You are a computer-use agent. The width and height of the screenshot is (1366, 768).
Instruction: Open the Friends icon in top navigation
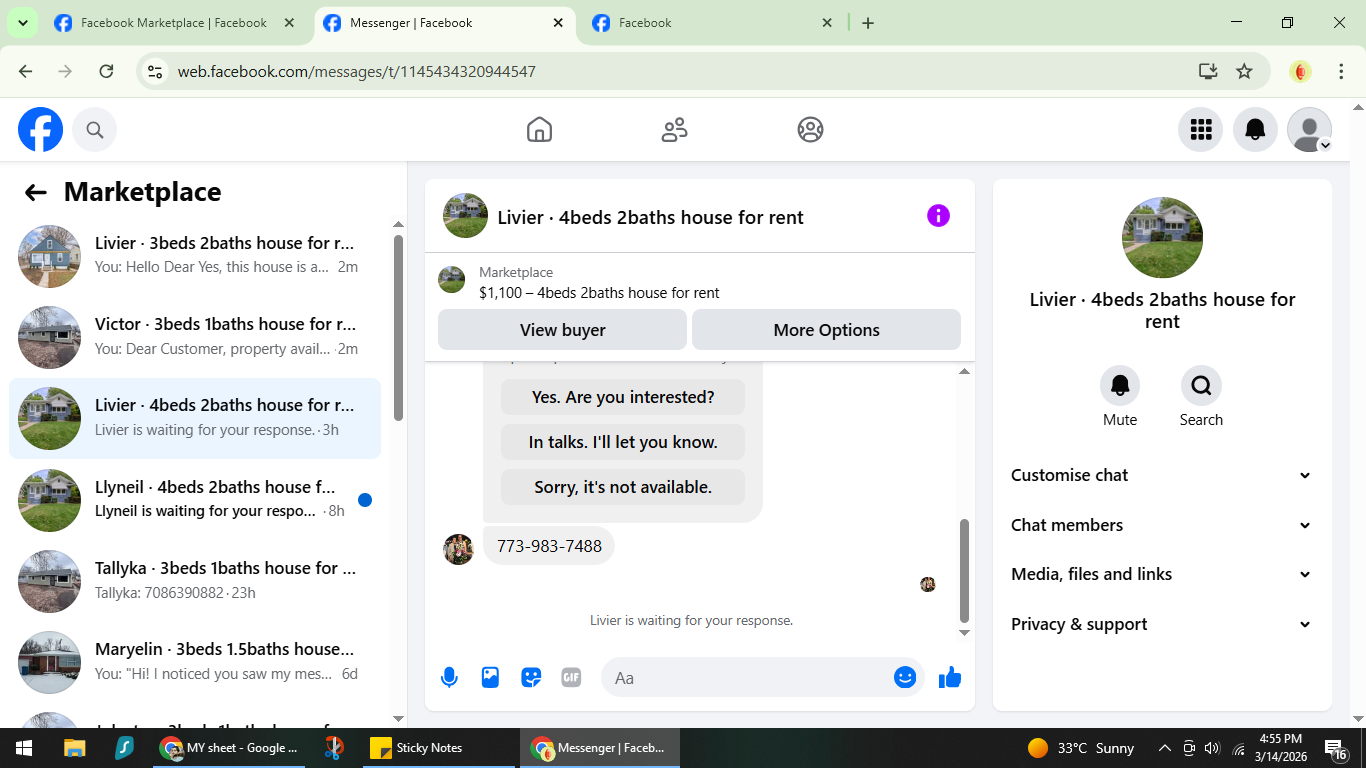(675, 130)
